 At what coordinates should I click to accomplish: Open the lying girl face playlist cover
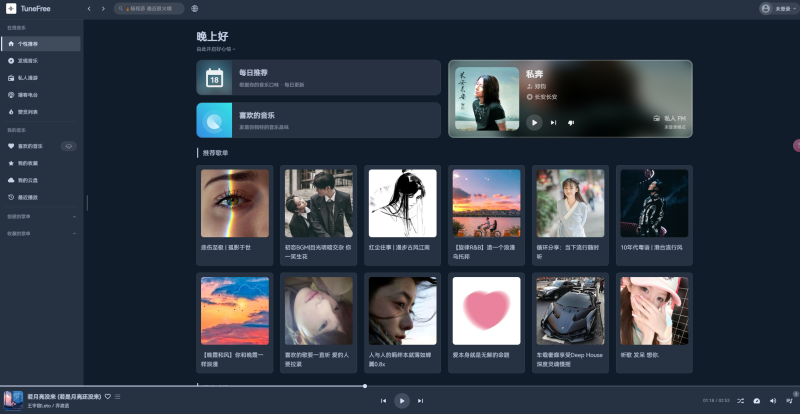coord(319,311)
